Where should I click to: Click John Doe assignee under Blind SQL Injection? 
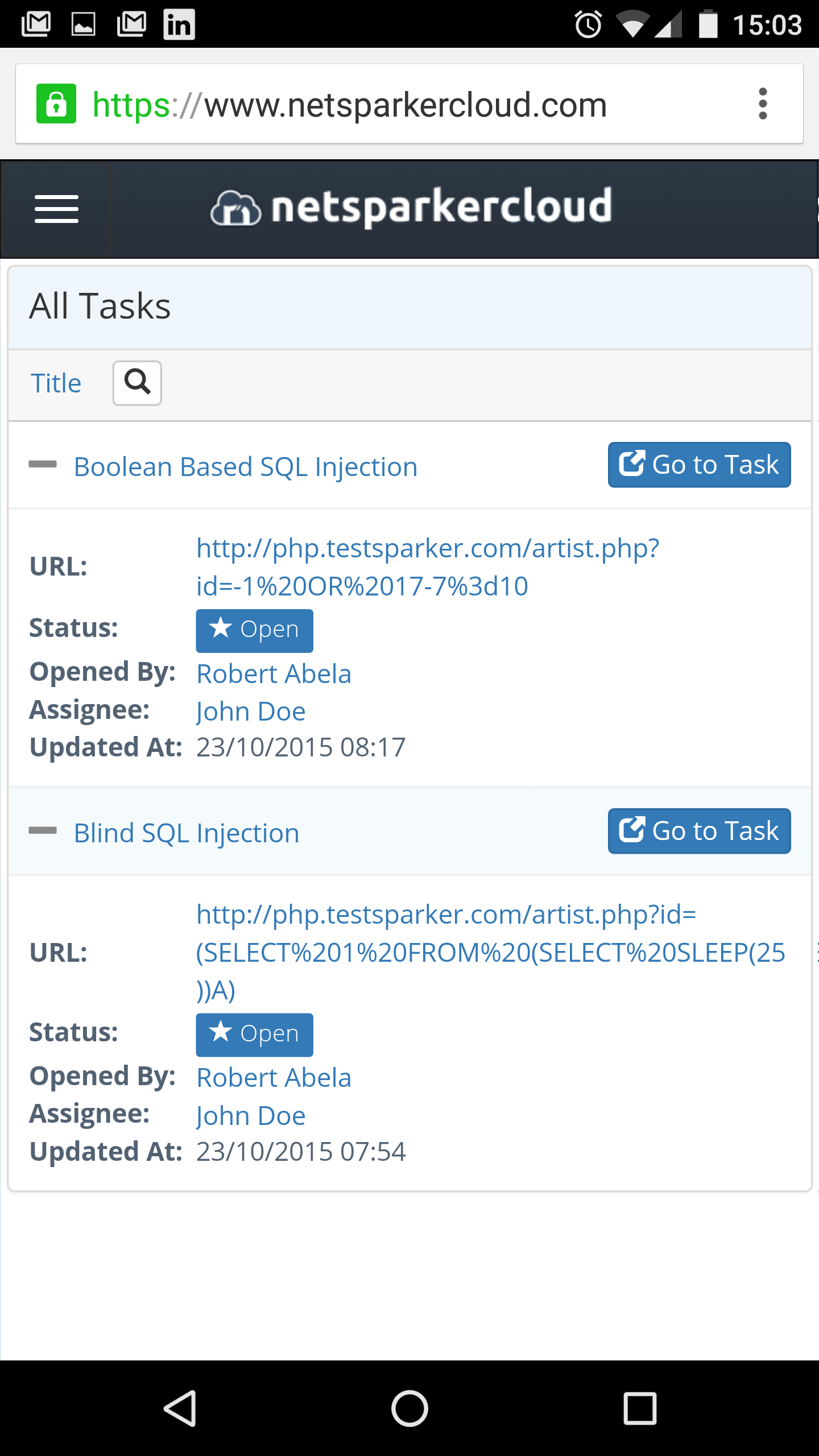tap(251, 1116)
